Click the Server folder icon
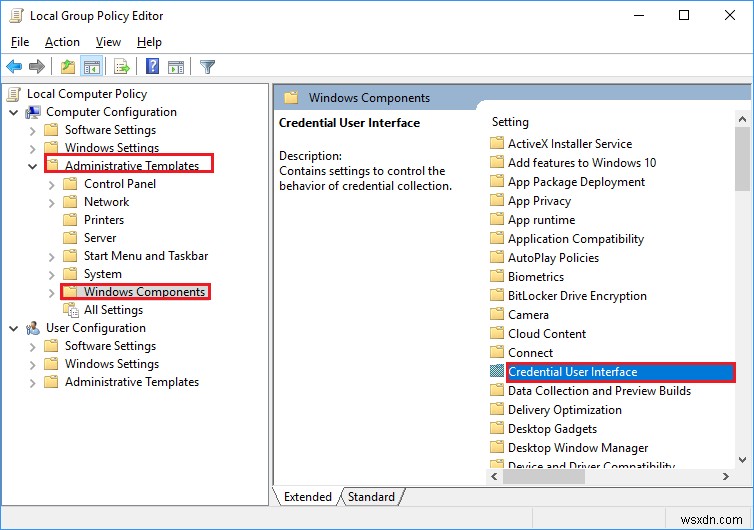The width and height of the screenshot is (754, 530). [x=70, y=238]
